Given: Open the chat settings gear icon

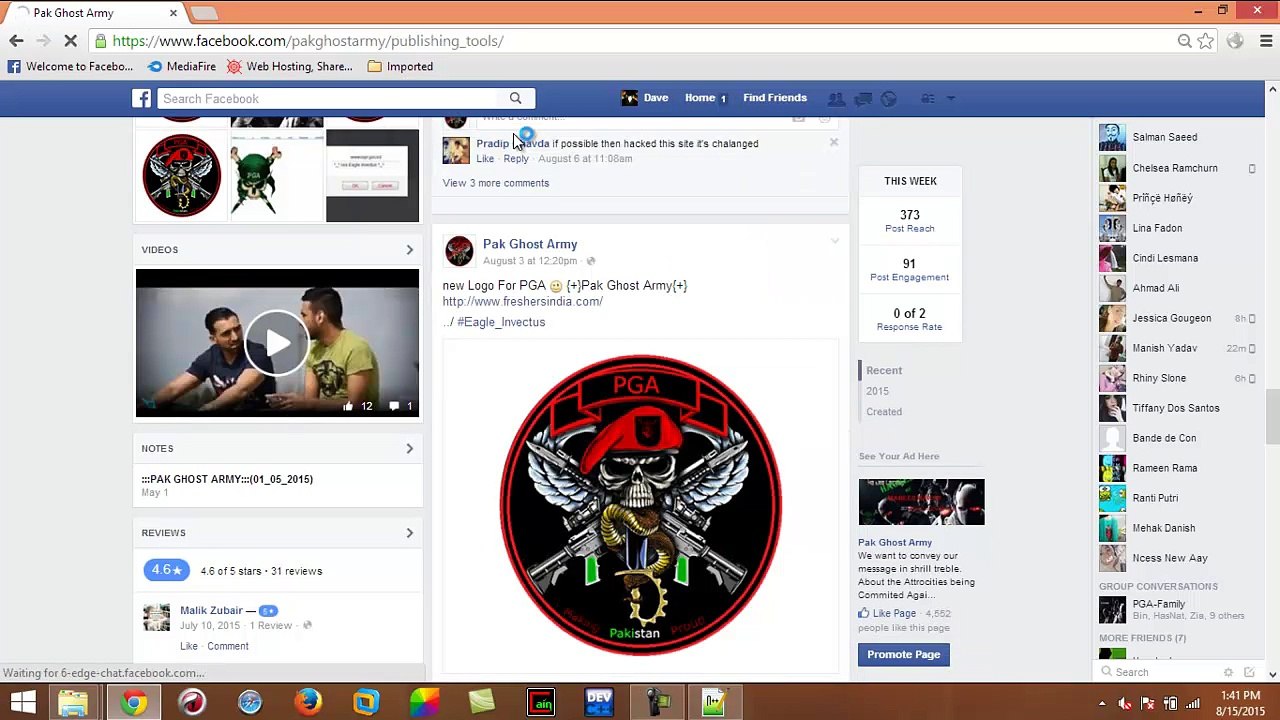Looking at the screenshot, I should (1229, 672).
